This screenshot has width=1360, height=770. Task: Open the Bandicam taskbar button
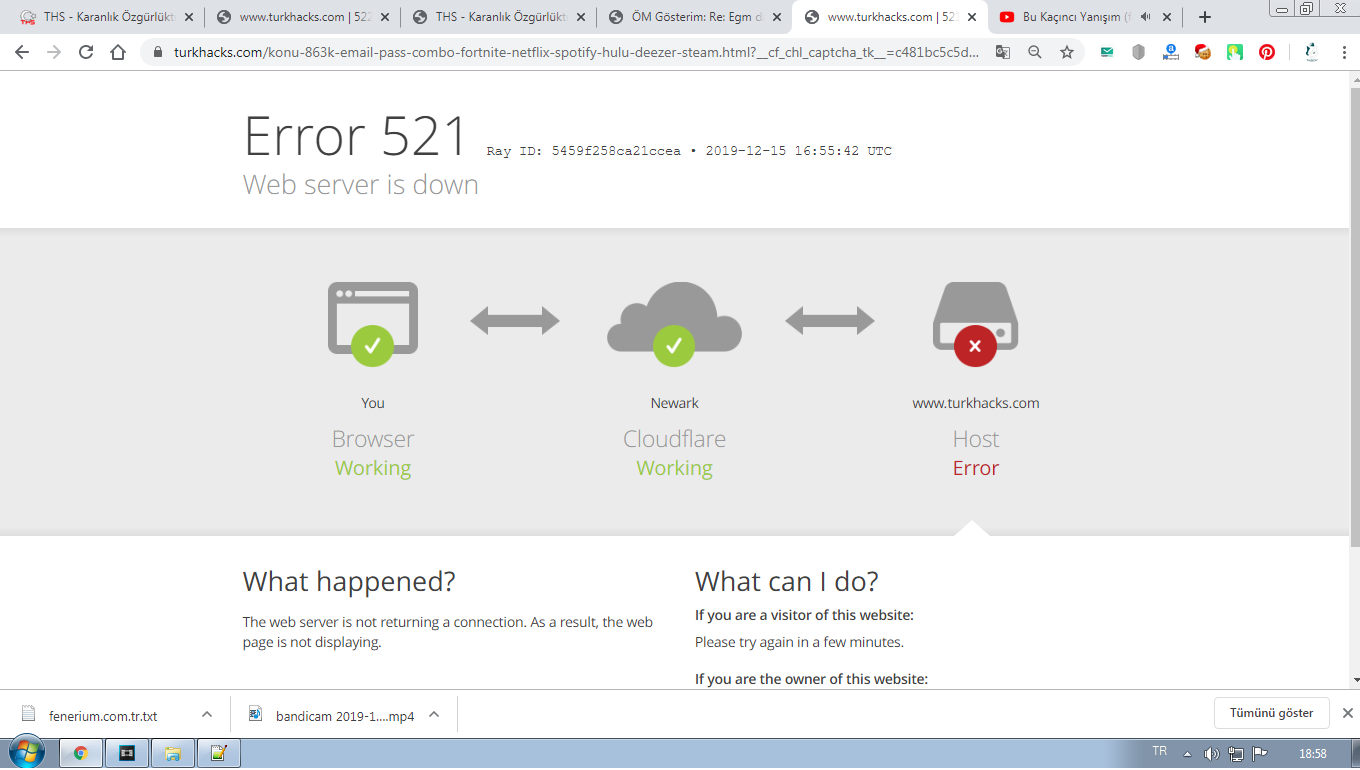(127, 753)
